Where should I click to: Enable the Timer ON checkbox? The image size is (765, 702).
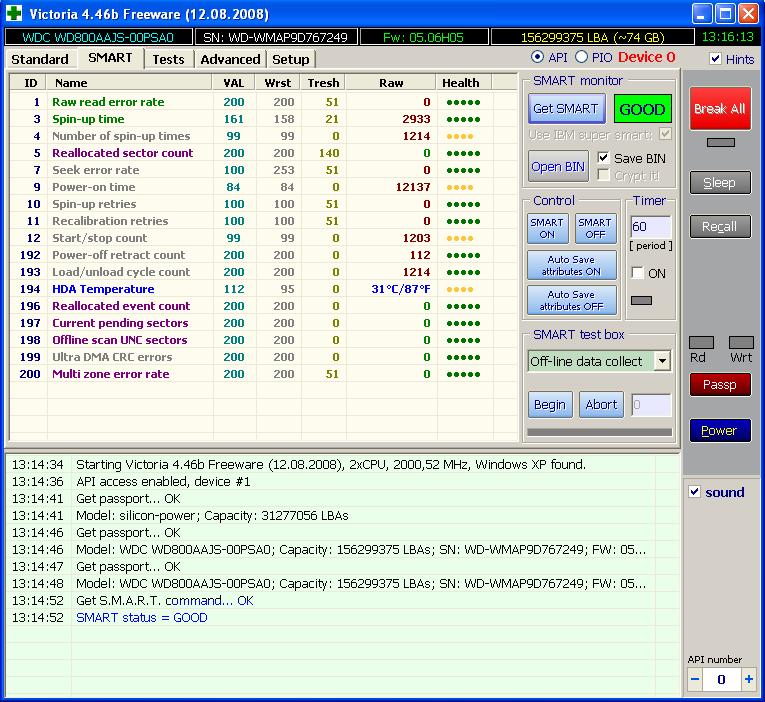point(637,273)
